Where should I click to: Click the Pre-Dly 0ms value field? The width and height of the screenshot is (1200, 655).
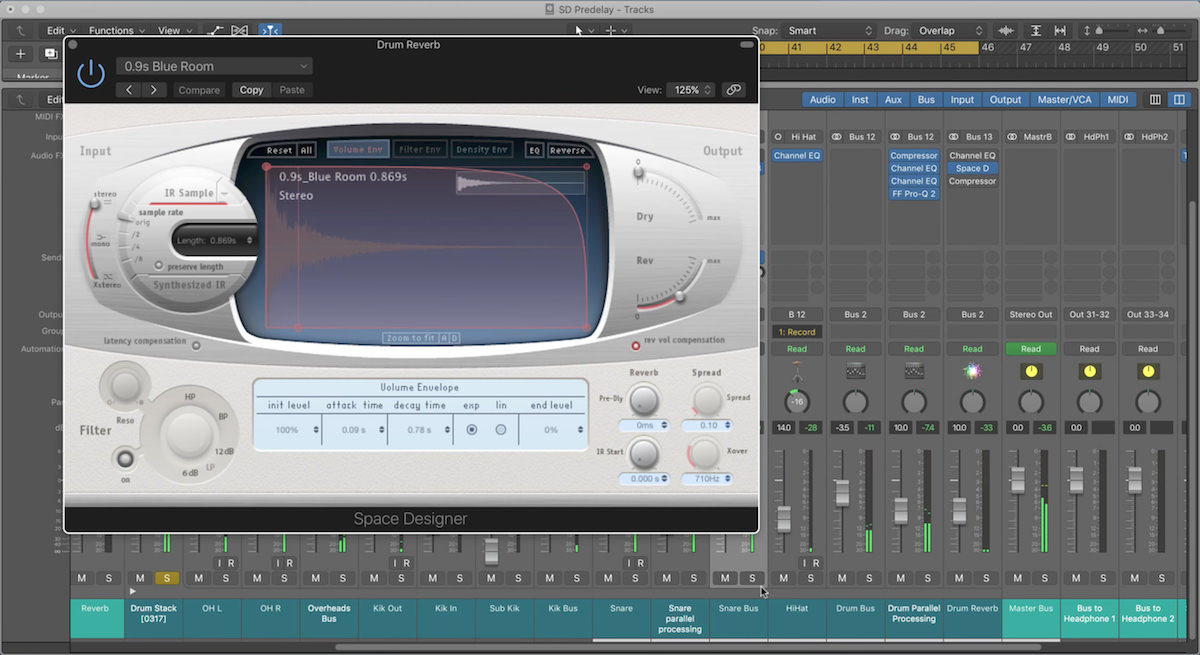pyautogui.click(x=644, y=425)
